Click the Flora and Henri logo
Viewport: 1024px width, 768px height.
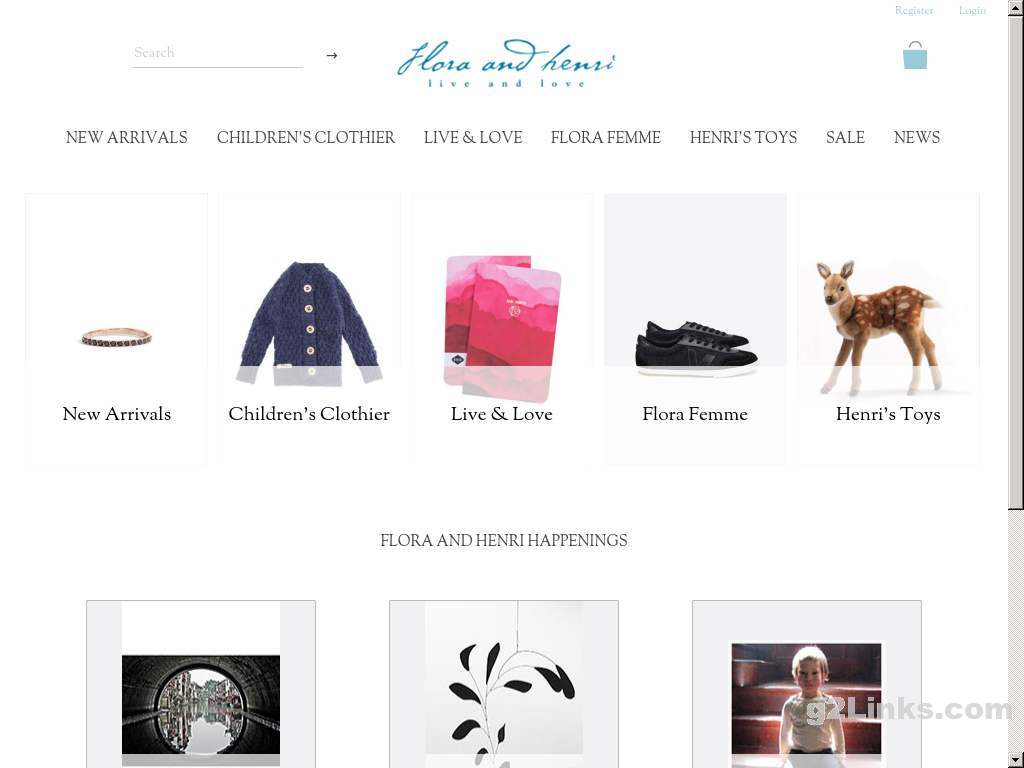click(x=506, y=63)
